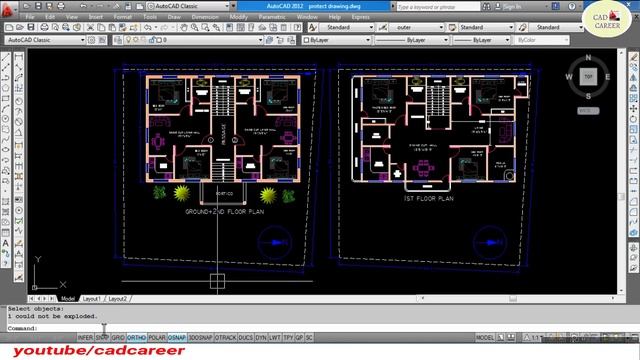Click the Cut (scissors) icon in the standard toolbar
Image resolution: width=640 pixels, height=360 pixels.
pyautogui.click(x=90, y=27)
